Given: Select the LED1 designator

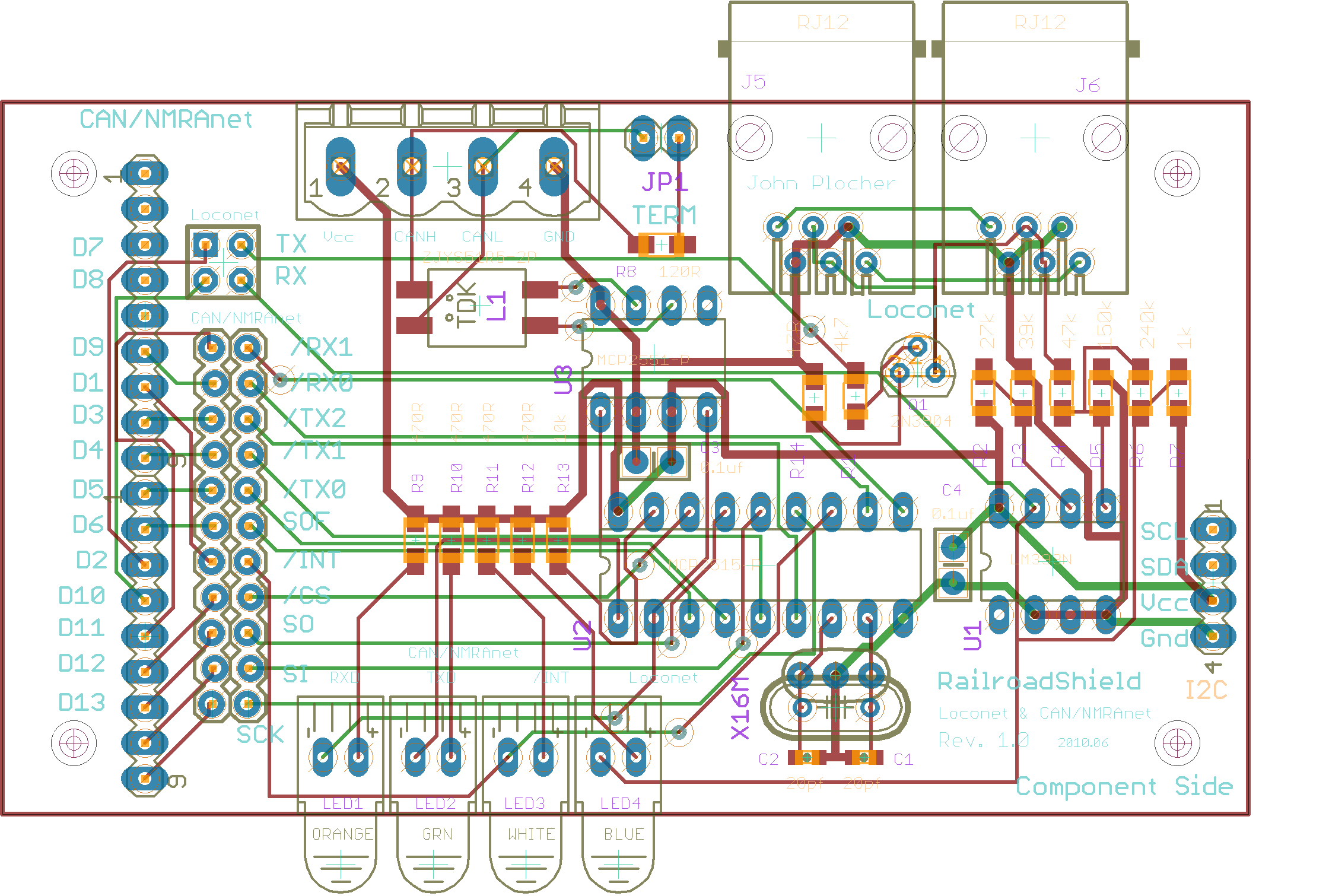Looking at the screenshot, I should pos(342,804).
